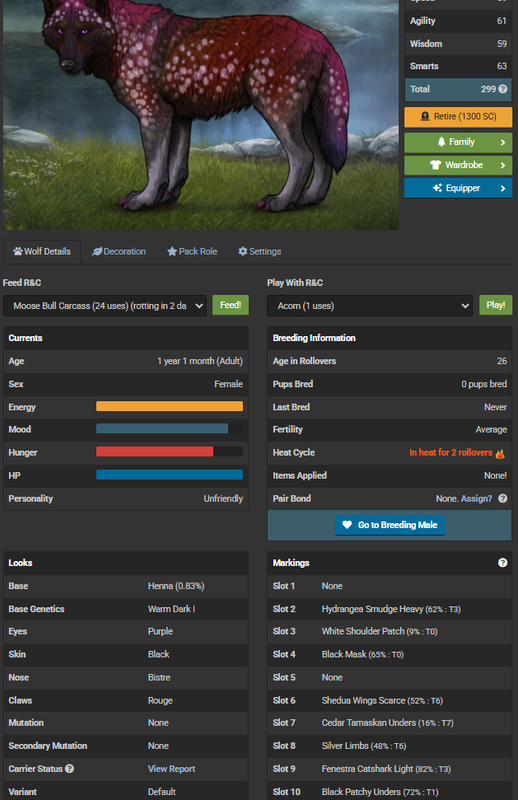
Task: Open the Wardrobe button
Action: click(458, 165)
